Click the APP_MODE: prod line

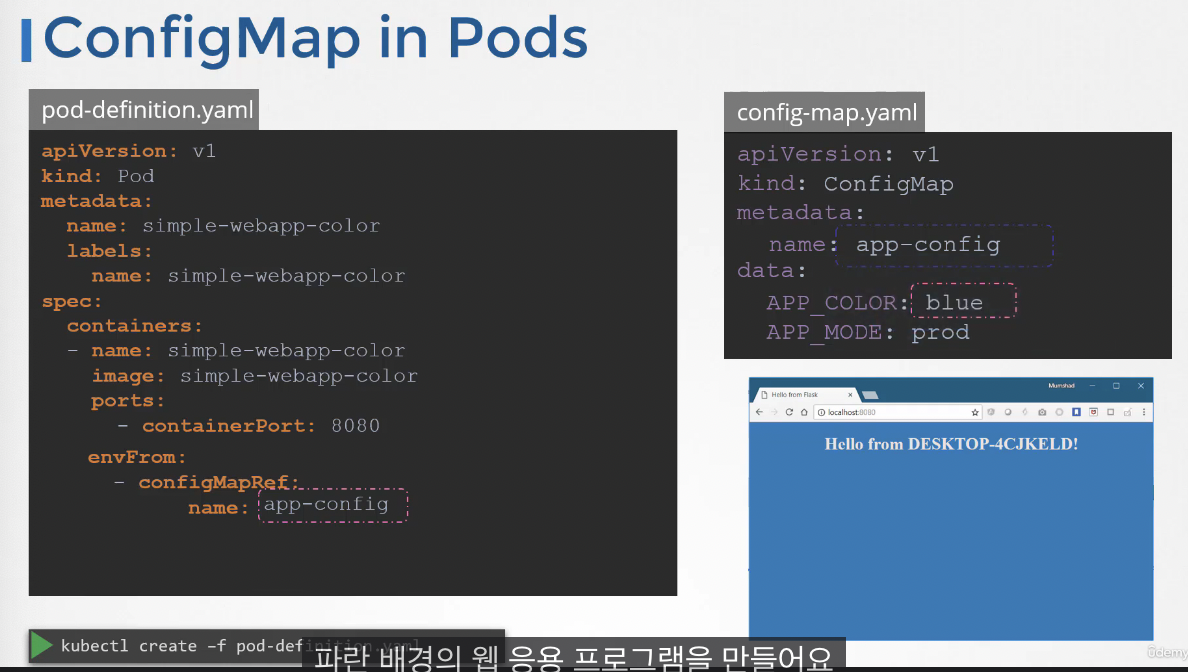(x=868, y=333)
